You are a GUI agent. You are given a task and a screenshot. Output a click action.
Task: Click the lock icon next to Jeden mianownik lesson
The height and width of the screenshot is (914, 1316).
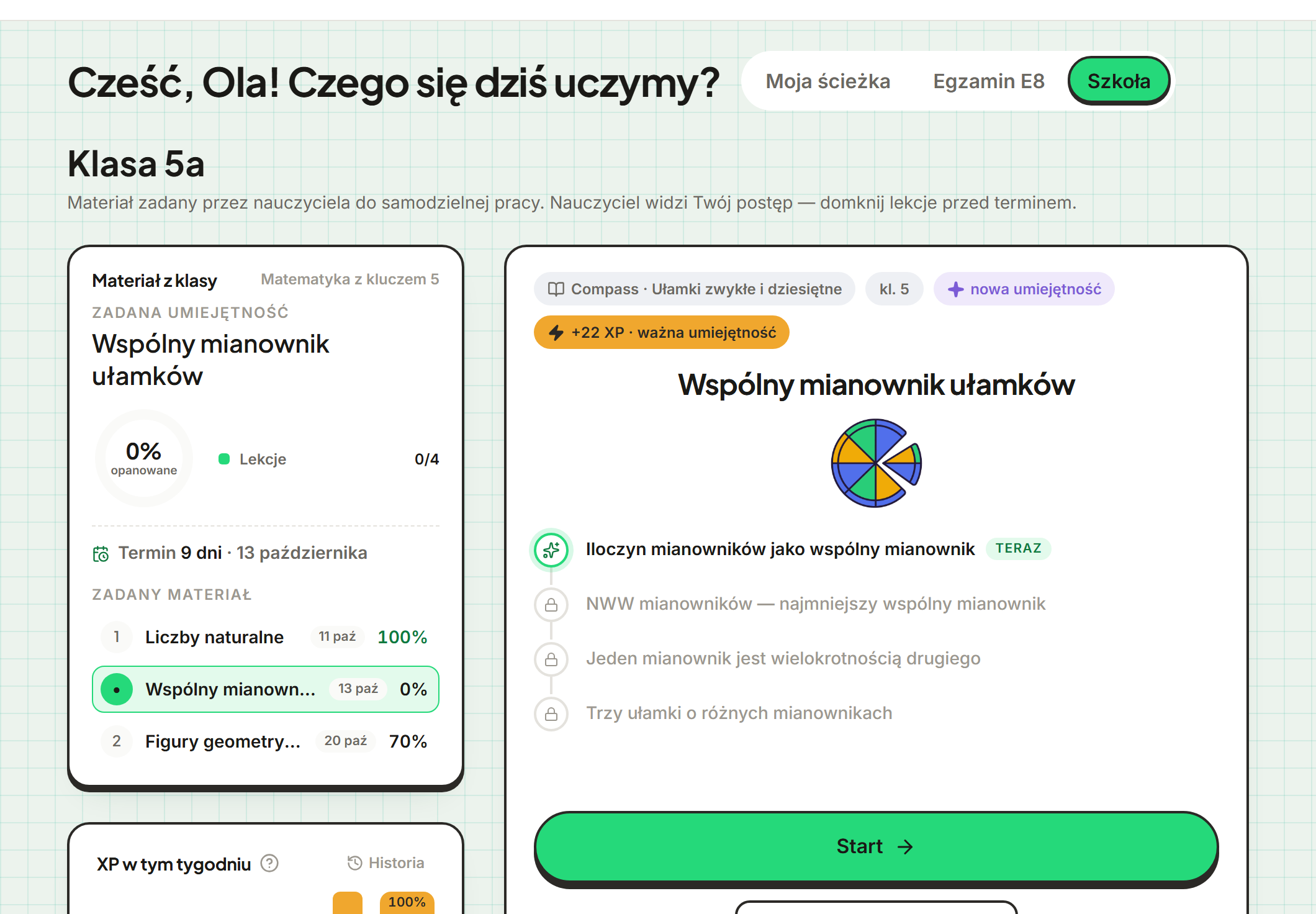[551, 659]
